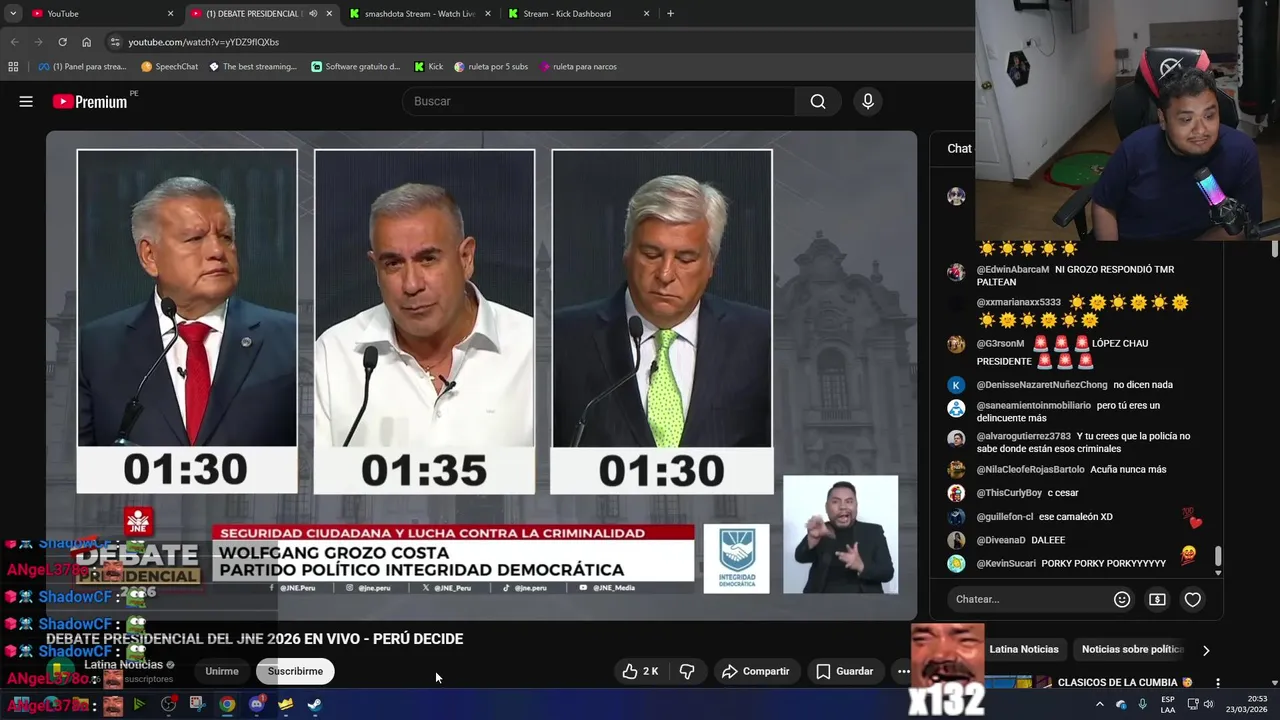Switch to smashdota Stream tab

420,14
